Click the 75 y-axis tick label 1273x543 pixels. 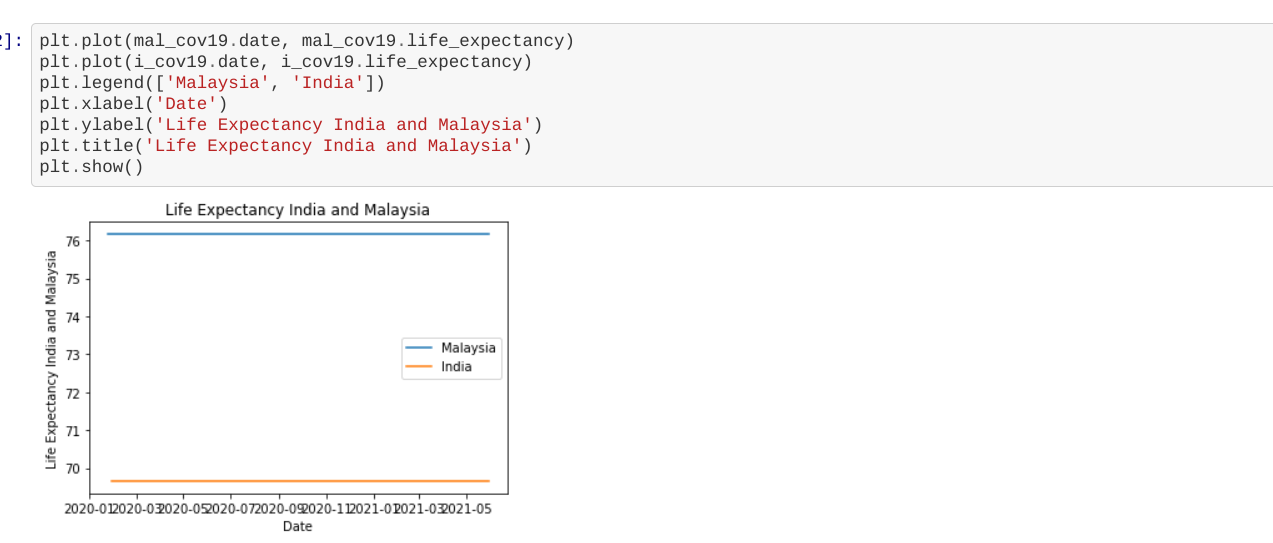coord(74,279)
